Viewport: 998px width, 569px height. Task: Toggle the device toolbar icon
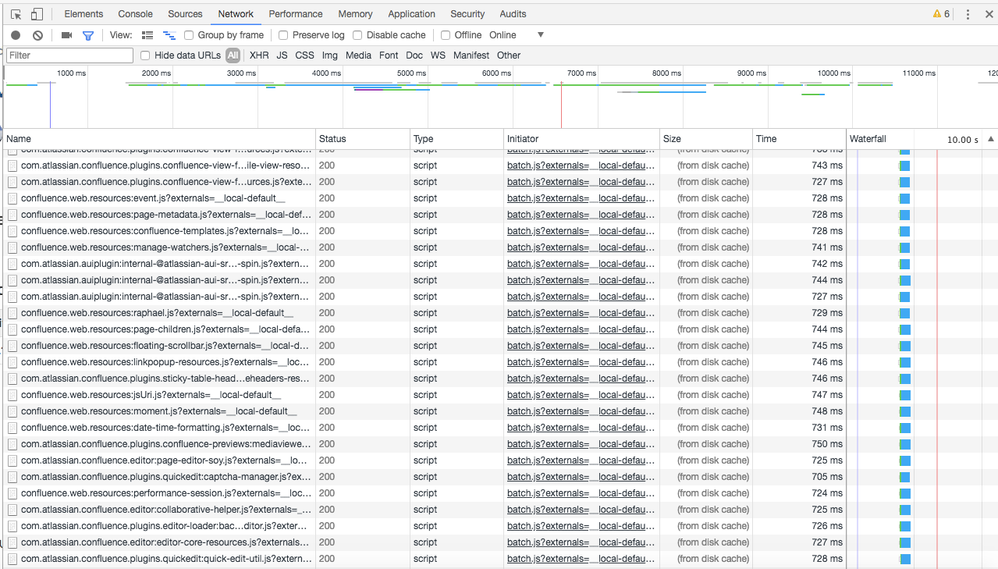pyautogui.click(x=37, y=14)
